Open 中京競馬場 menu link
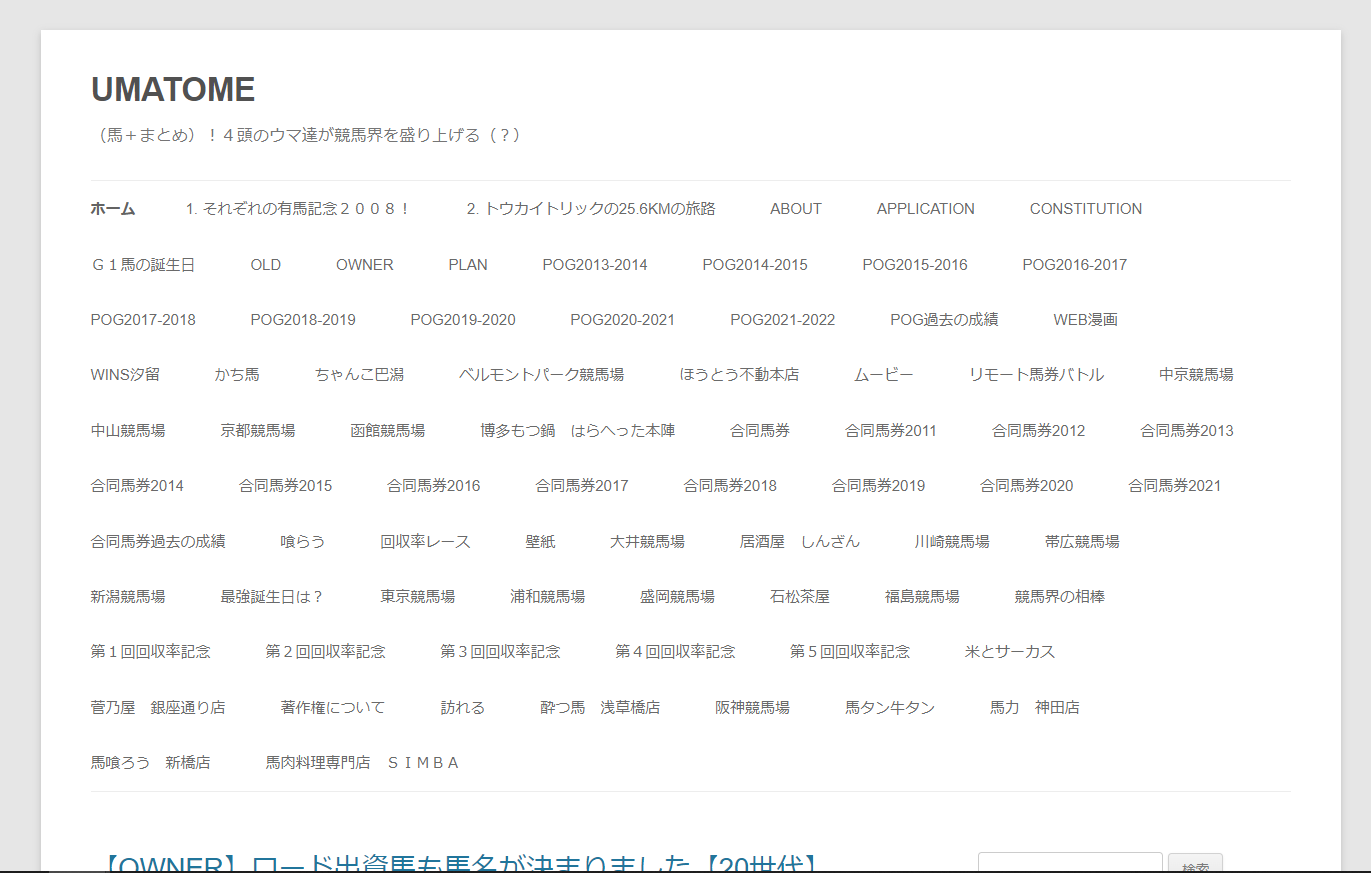The image size is (1371, 873). [x=1196, y=375]
